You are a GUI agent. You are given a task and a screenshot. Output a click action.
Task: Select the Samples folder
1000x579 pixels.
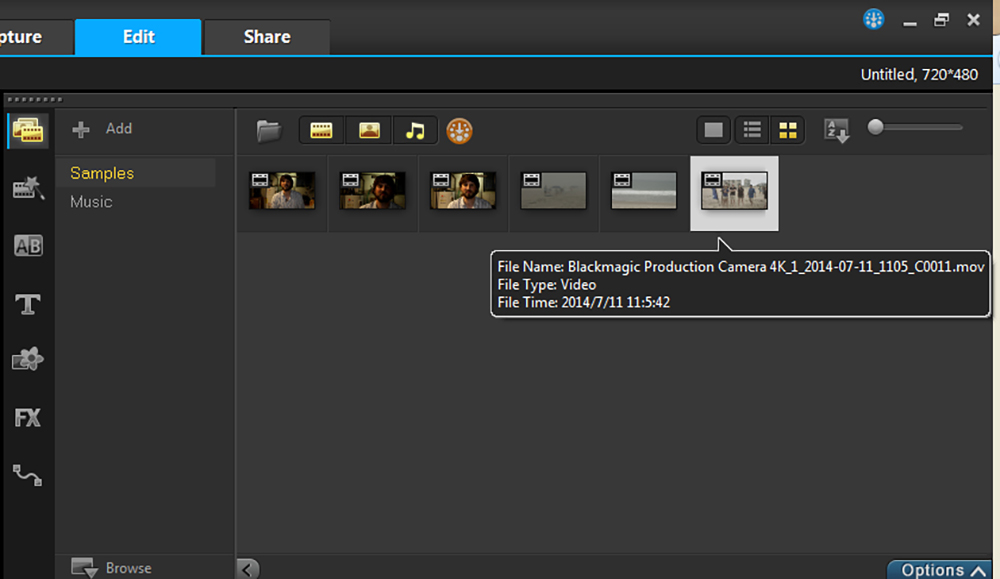click(136, 173)
